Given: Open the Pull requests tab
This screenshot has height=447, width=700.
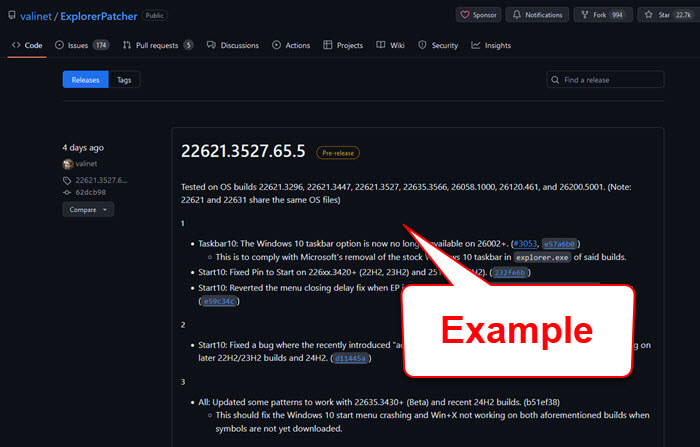Looking at the screenshot, I should point(158,45).
